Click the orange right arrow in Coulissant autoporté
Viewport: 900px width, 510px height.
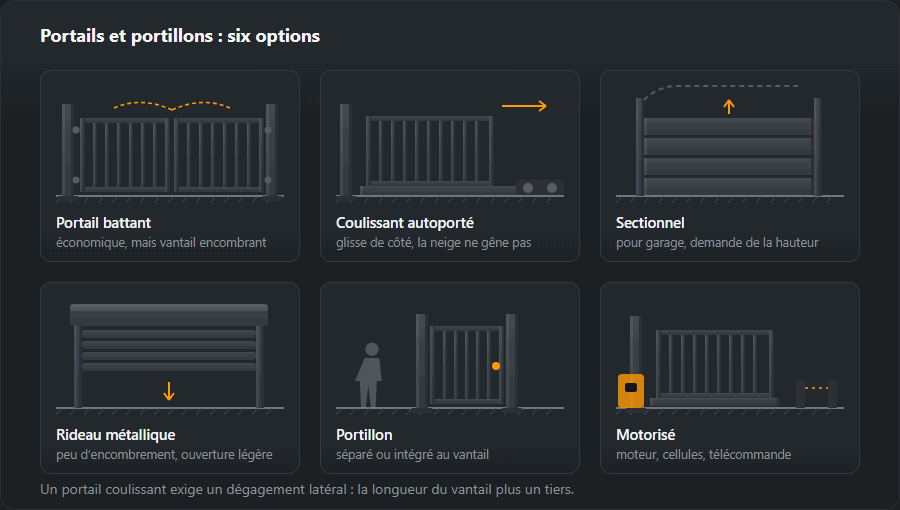pos(524,106)
